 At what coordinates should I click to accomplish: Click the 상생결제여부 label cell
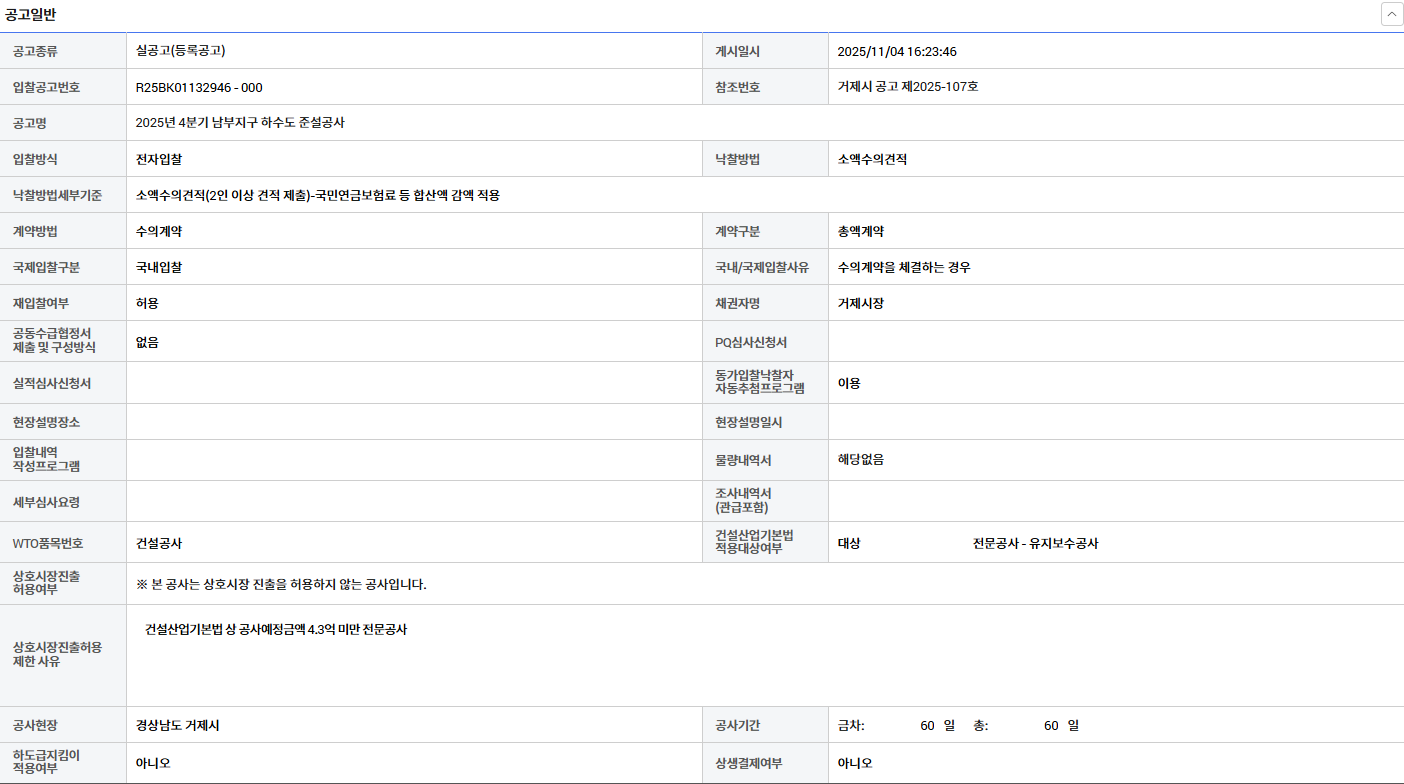pos(748,763)
